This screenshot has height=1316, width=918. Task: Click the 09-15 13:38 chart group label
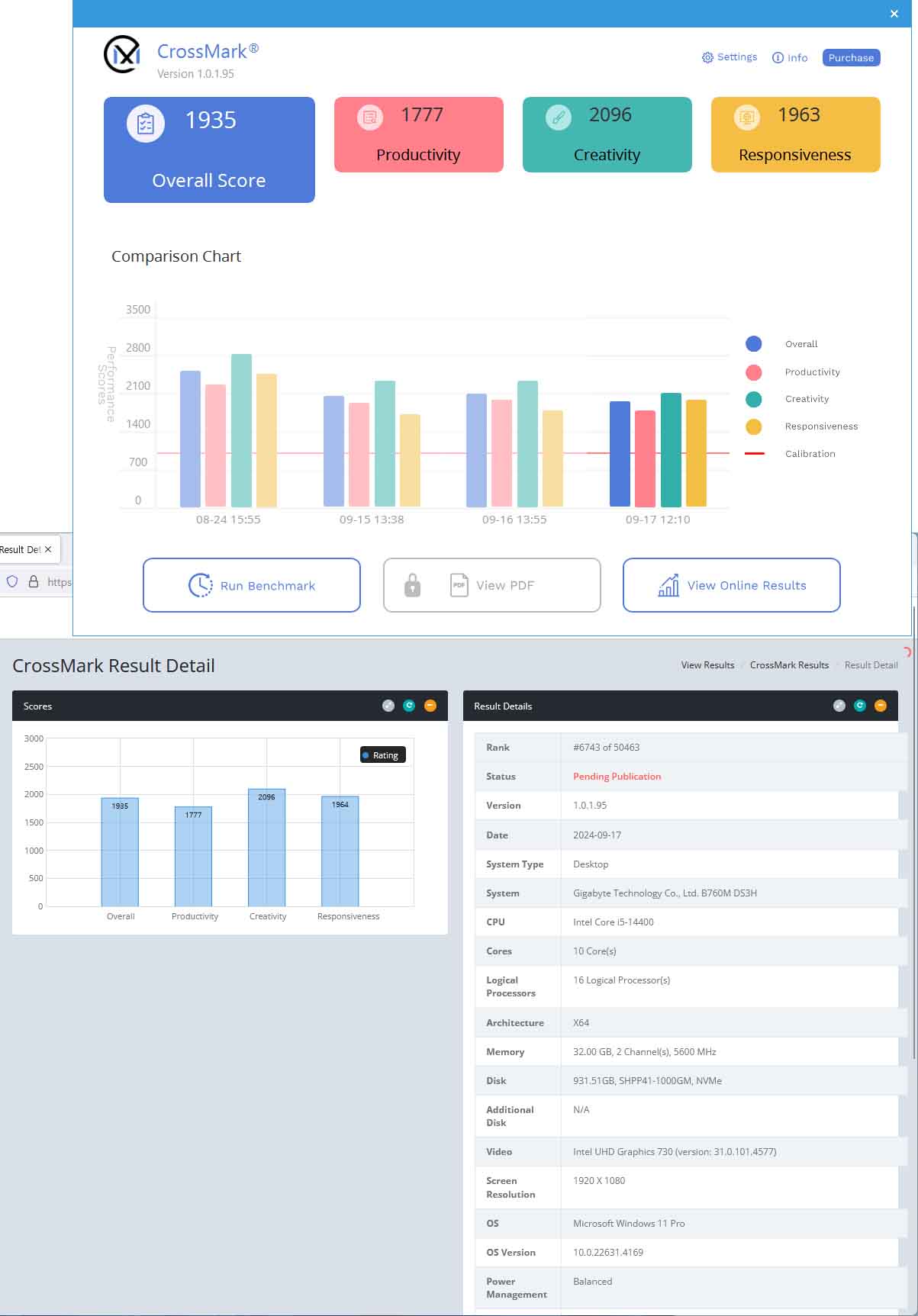pos(372,520)
